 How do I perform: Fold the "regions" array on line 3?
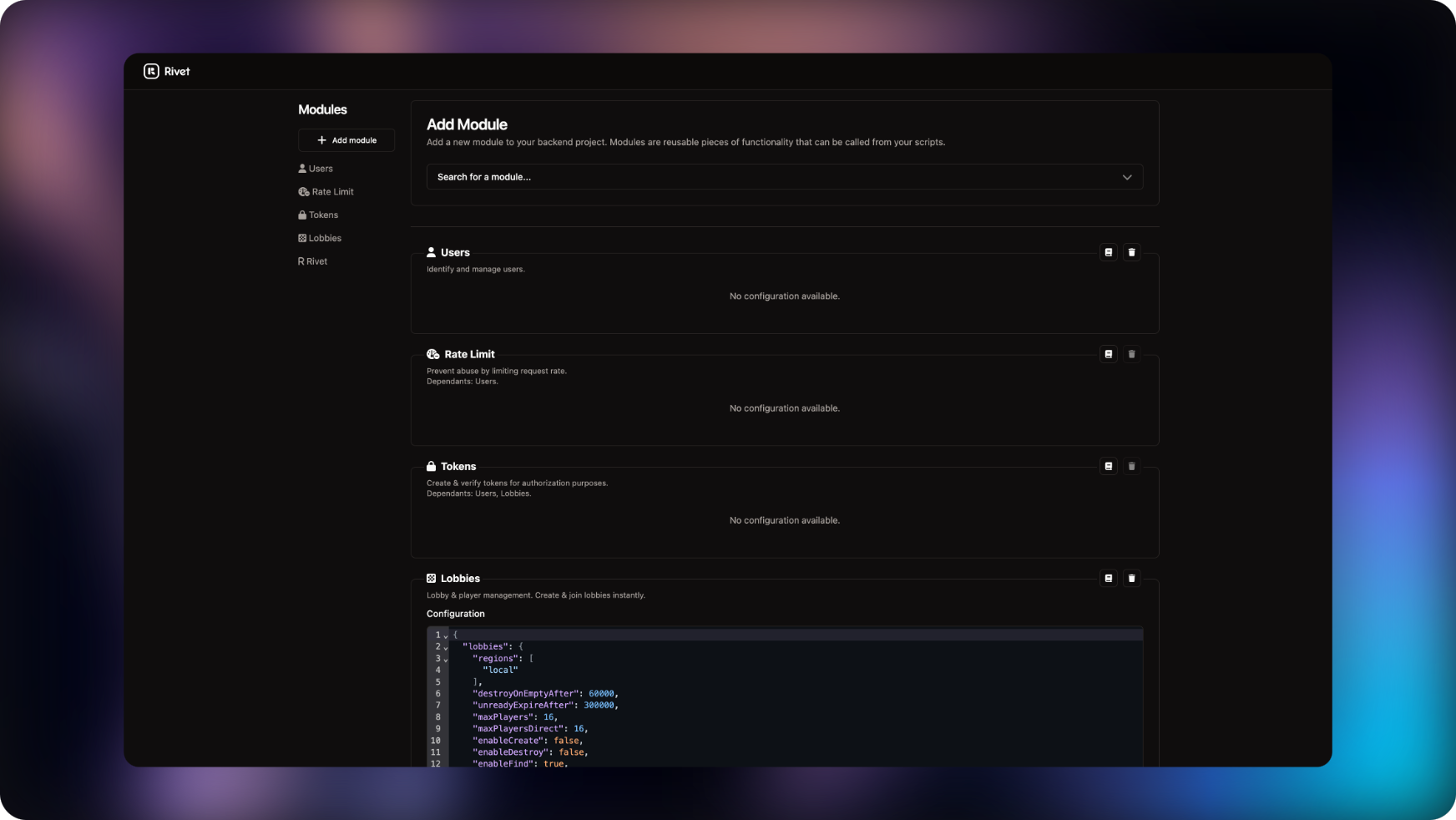[446, 660]
